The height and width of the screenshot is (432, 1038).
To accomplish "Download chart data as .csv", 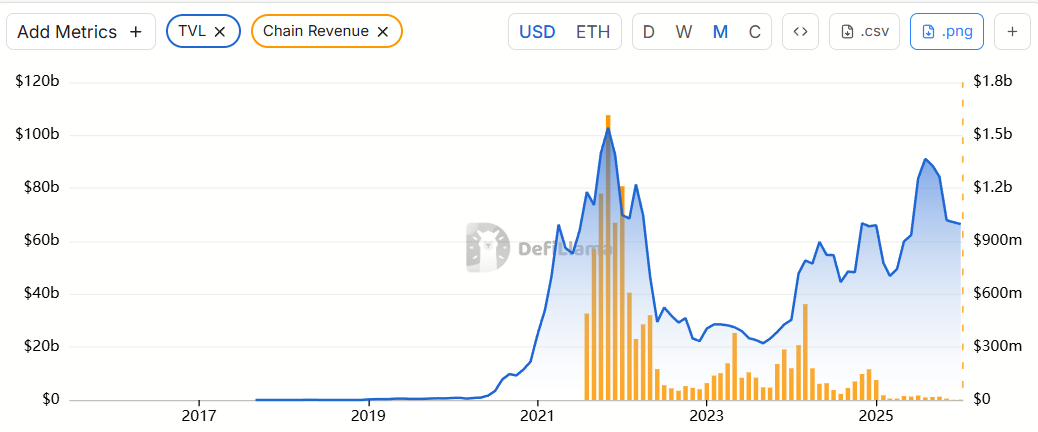I will (x=865, y=31).
